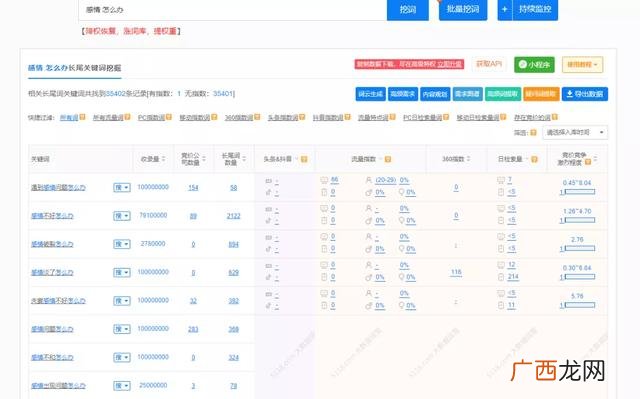Click help icon next to 360指数词 filter
Screen dimensions: 640x399
click(257, 117)
